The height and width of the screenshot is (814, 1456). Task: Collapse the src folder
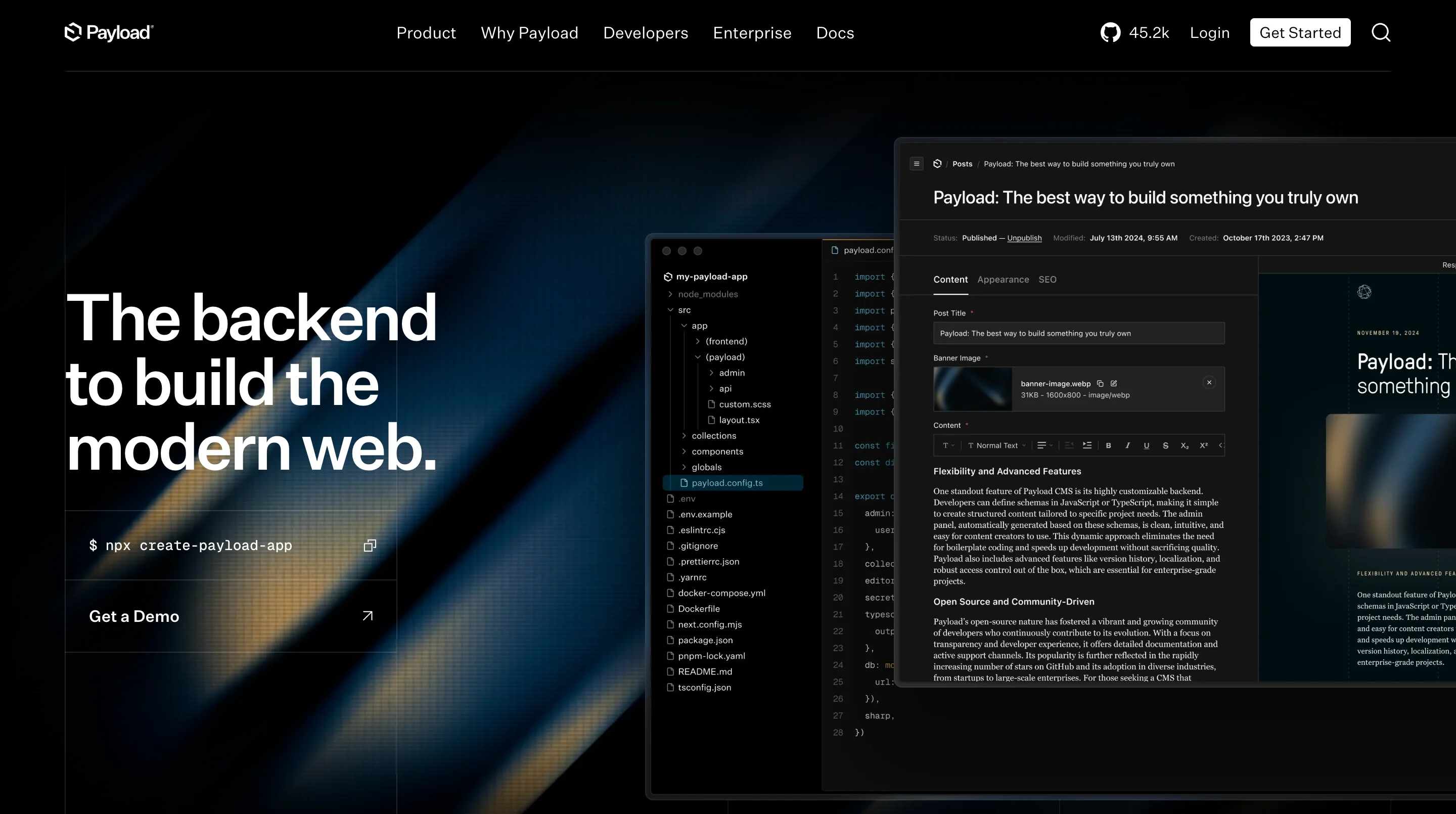670,310
